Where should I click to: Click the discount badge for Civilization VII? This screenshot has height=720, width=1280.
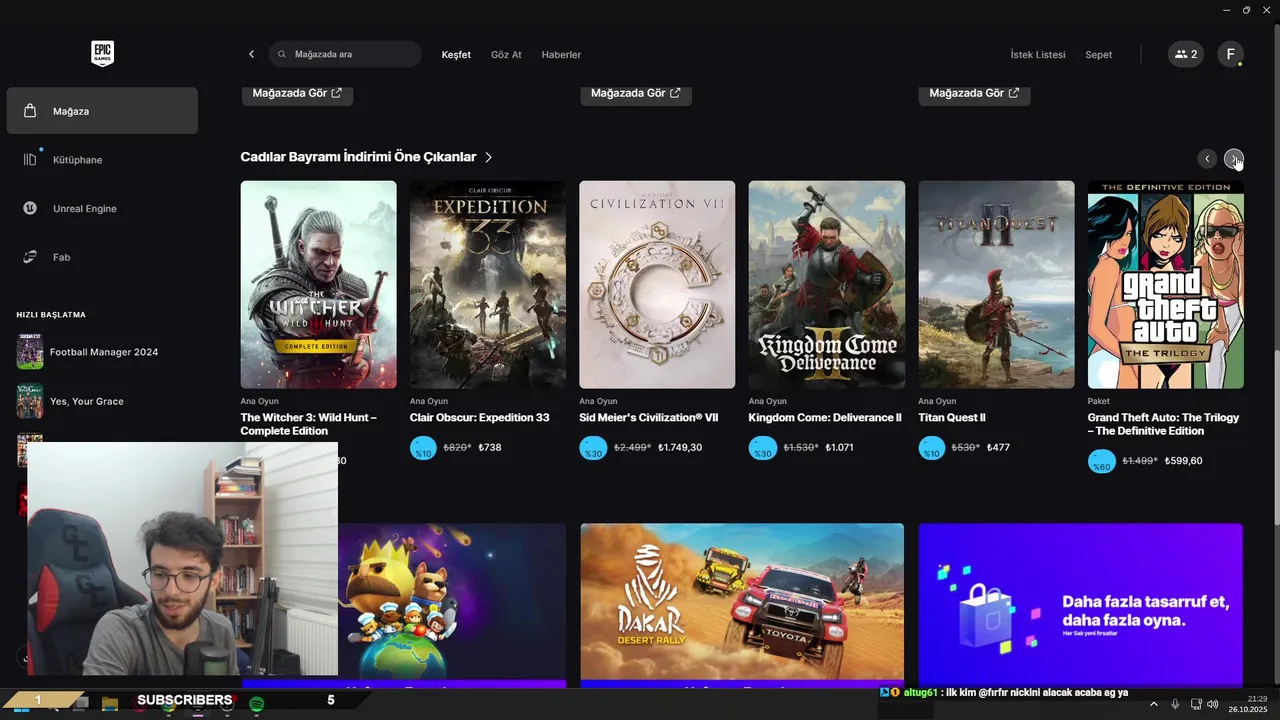click(593, 448)
